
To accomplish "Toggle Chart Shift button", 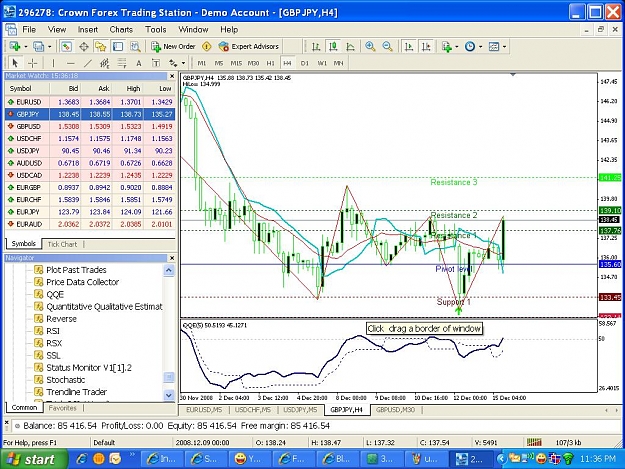I will pyautogui.click(x=426, y=47).
